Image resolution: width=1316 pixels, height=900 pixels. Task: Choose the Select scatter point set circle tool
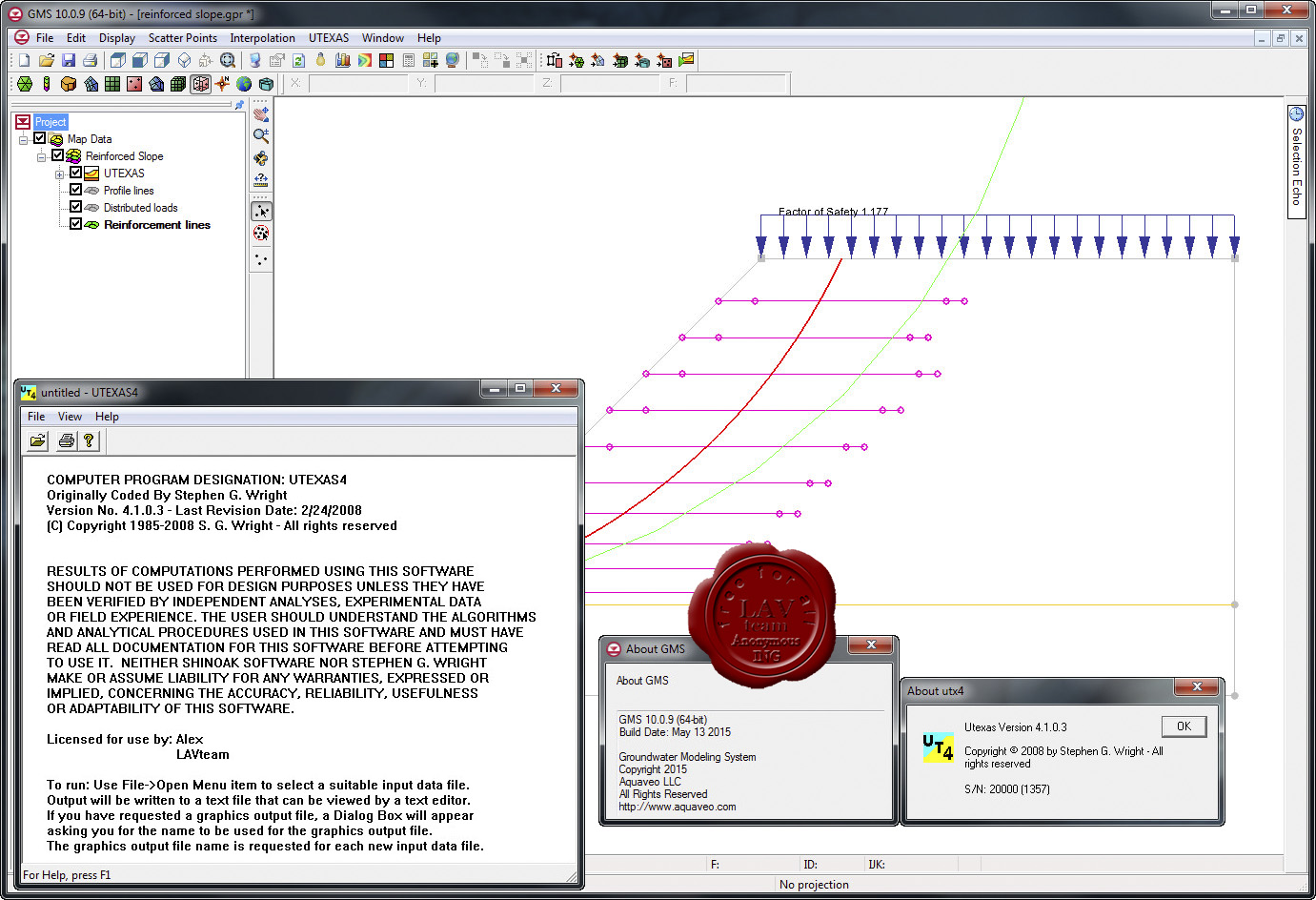point(261,234)
